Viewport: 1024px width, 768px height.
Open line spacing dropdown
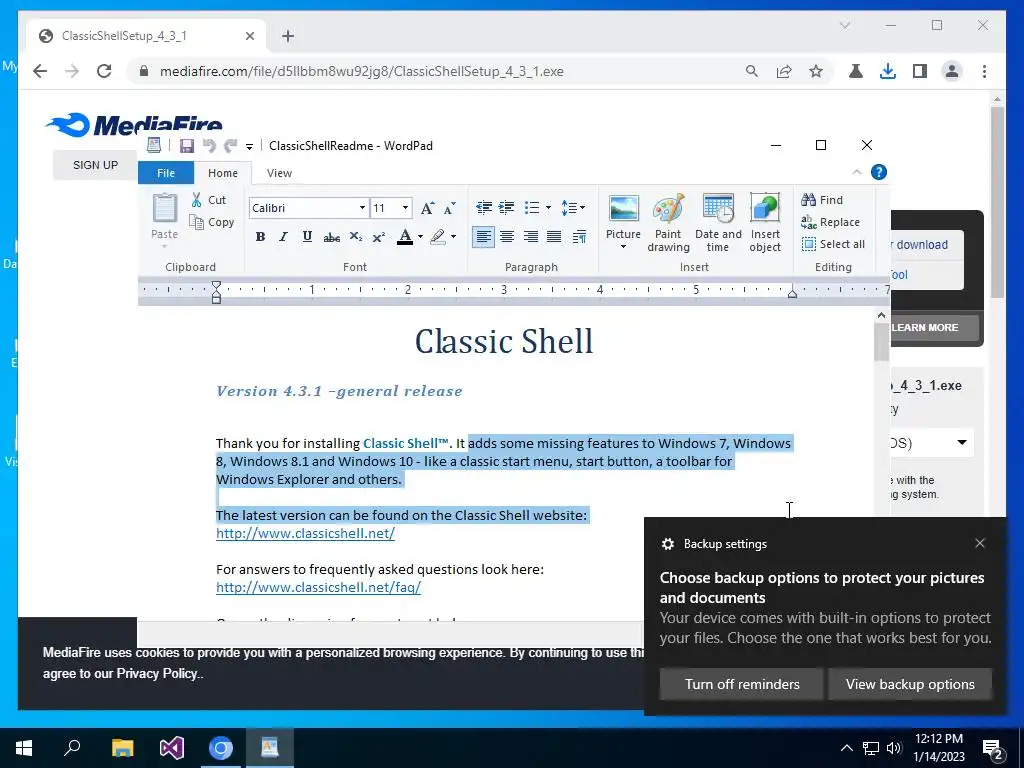(x=573, y=208)
